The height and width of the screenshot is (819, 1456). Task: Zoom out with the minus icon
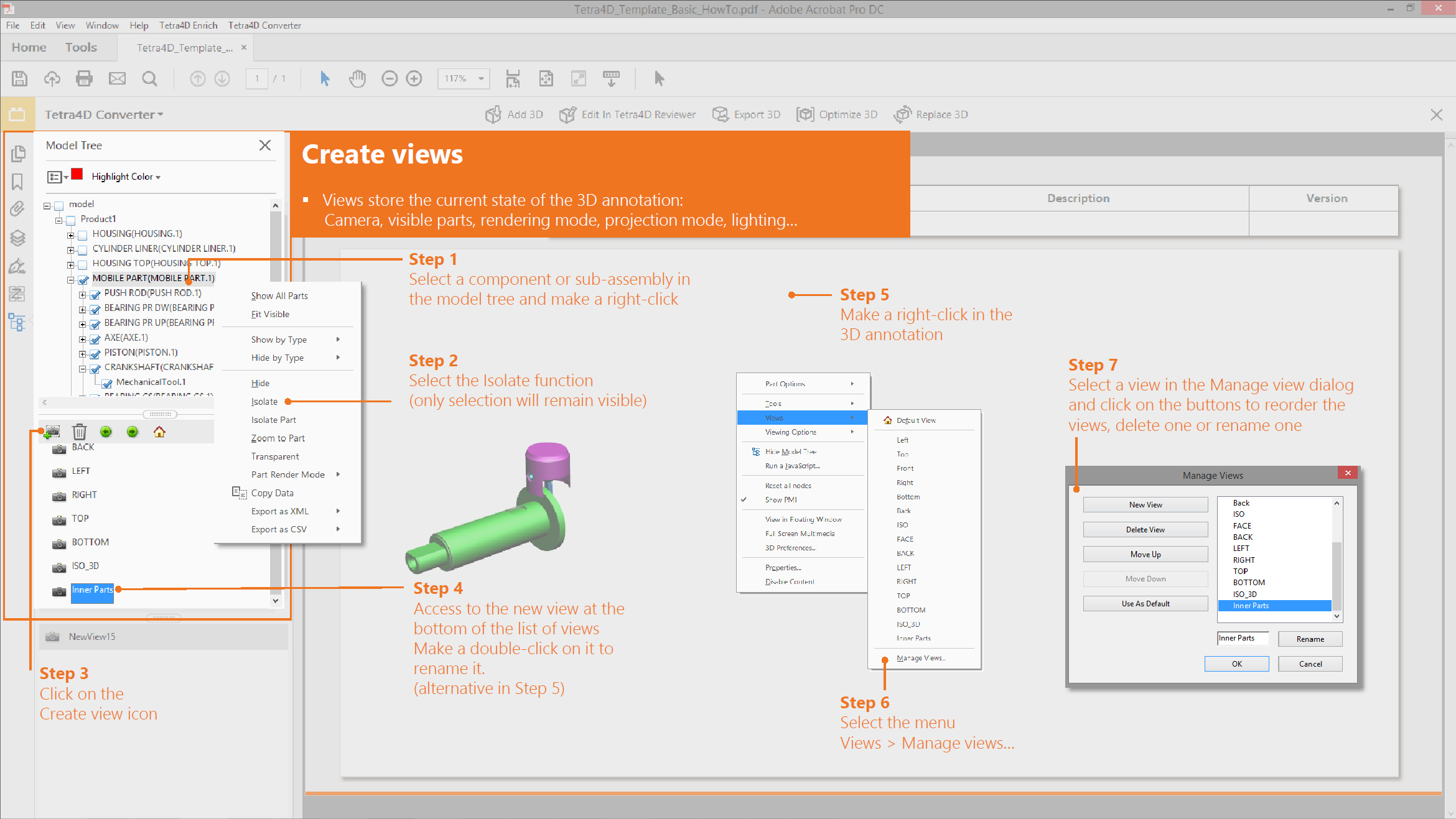coord(390,78)
